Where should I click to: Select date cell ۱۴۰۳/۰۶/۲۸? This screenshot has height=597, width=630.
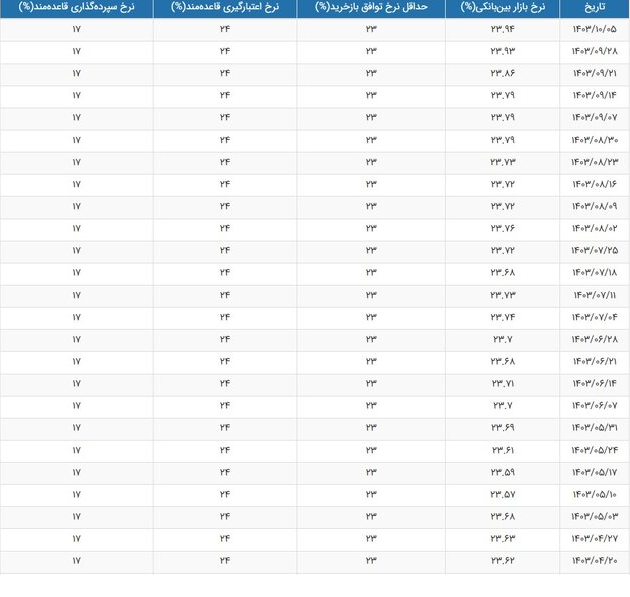click(x=594, y=339)
